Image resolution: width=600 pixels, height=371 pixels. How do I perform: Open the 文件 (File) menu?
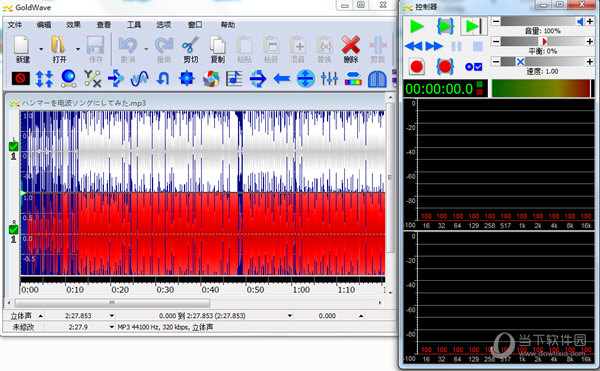point(15,25)
